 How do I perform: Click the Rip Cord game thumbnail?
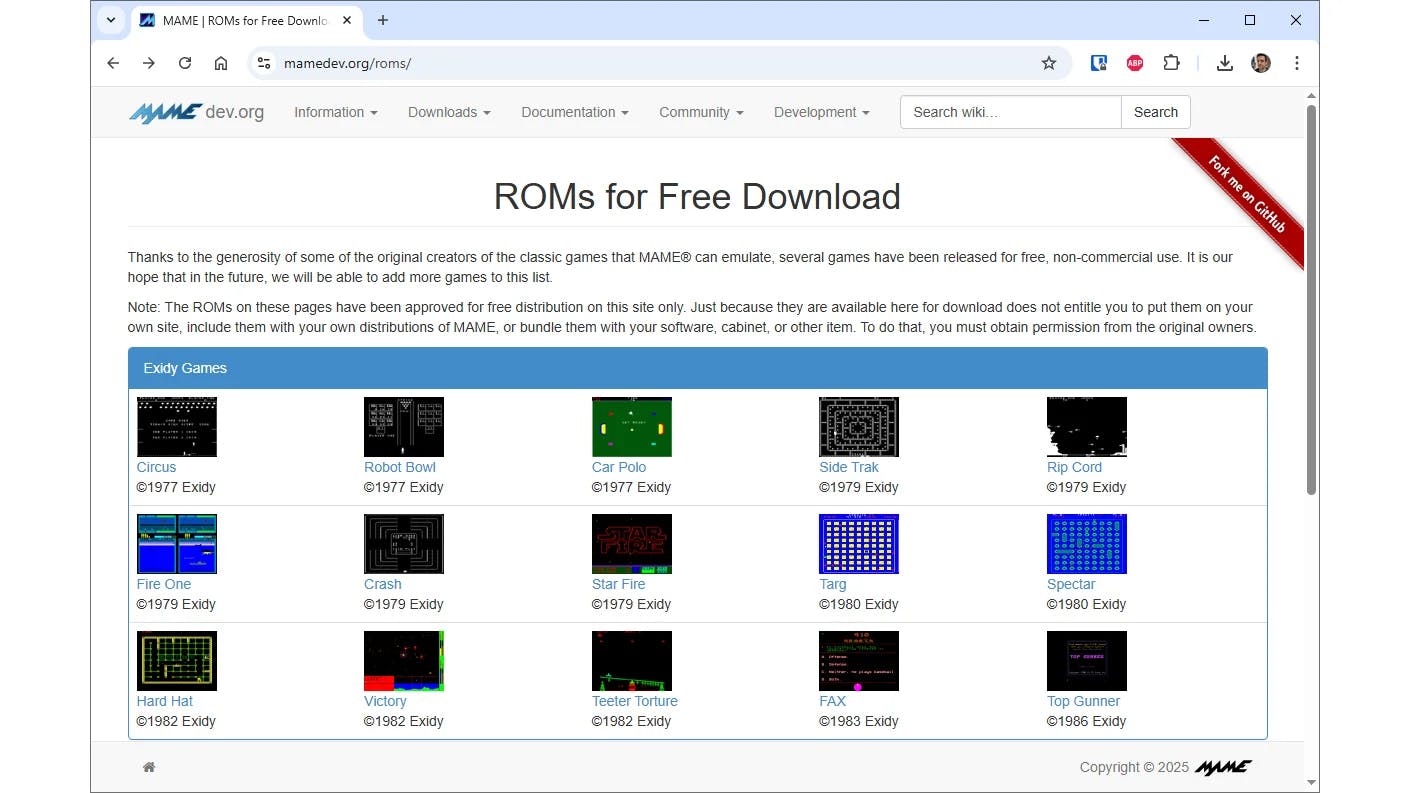1087,427
